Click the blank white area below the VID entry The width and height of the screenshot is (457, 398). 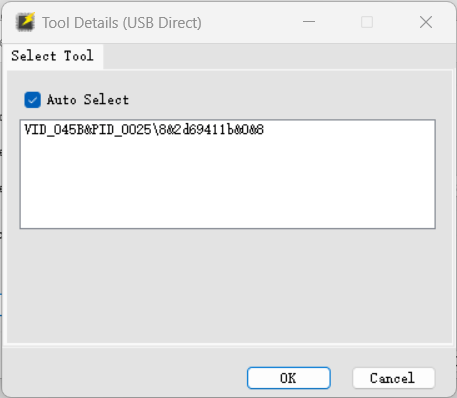coord(228,182)
